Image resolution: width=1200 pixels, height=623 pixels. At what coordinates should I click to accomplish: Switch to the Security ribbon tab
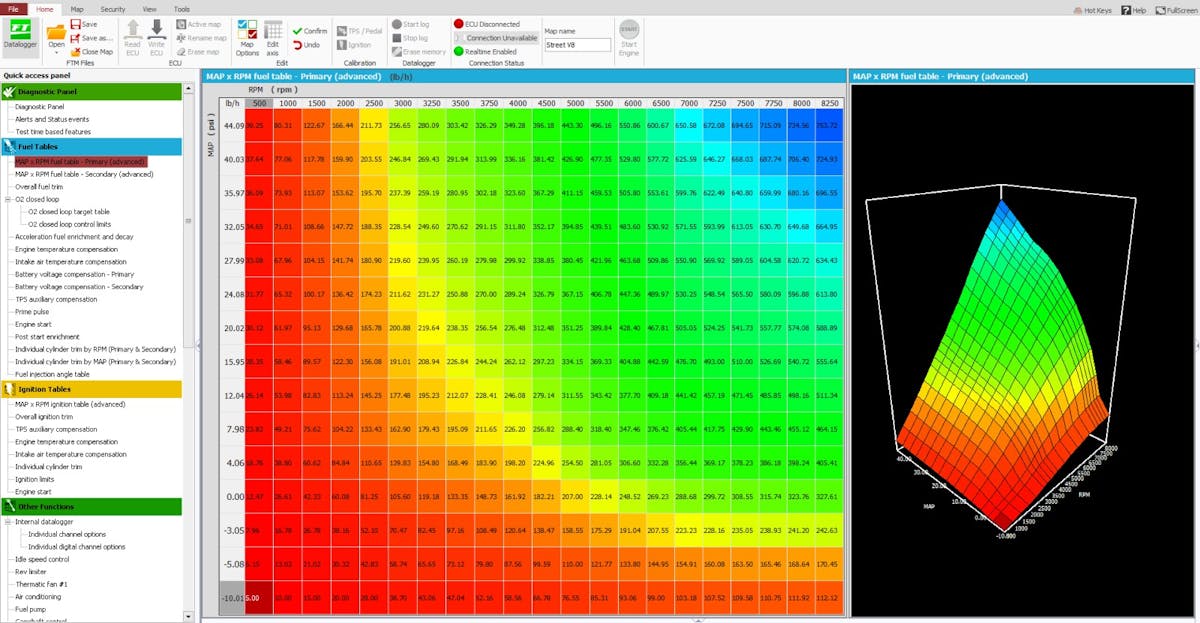113,9
